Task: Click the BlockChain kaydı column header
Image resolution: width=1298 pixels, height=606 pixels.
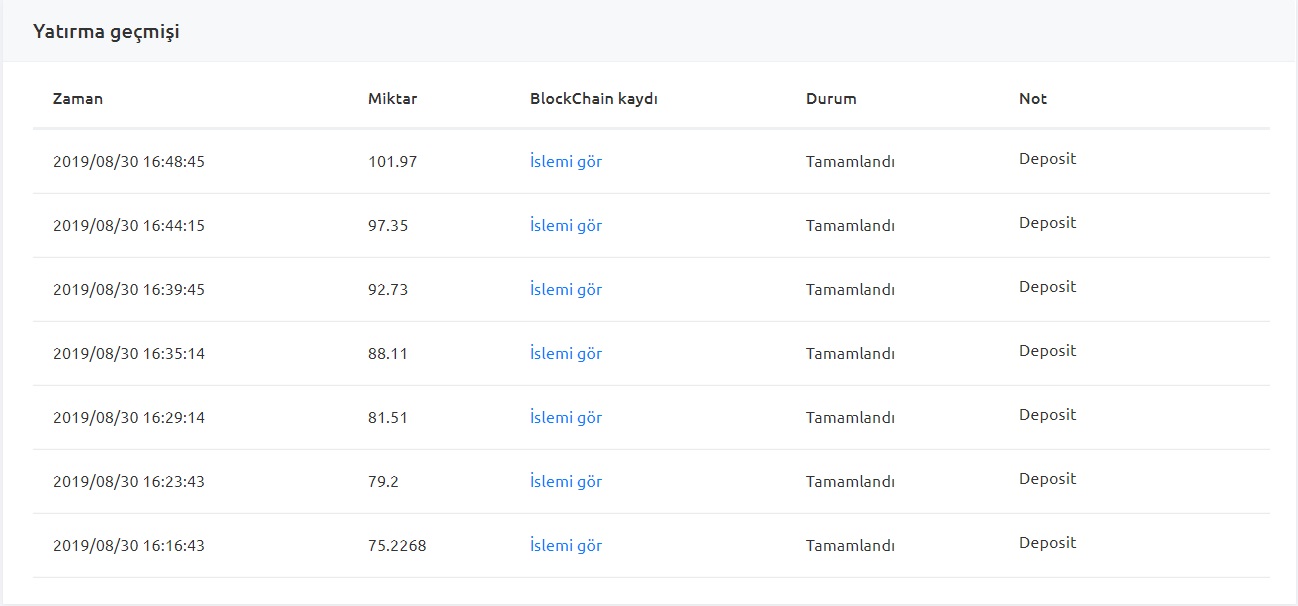Action: pos(594,98)
